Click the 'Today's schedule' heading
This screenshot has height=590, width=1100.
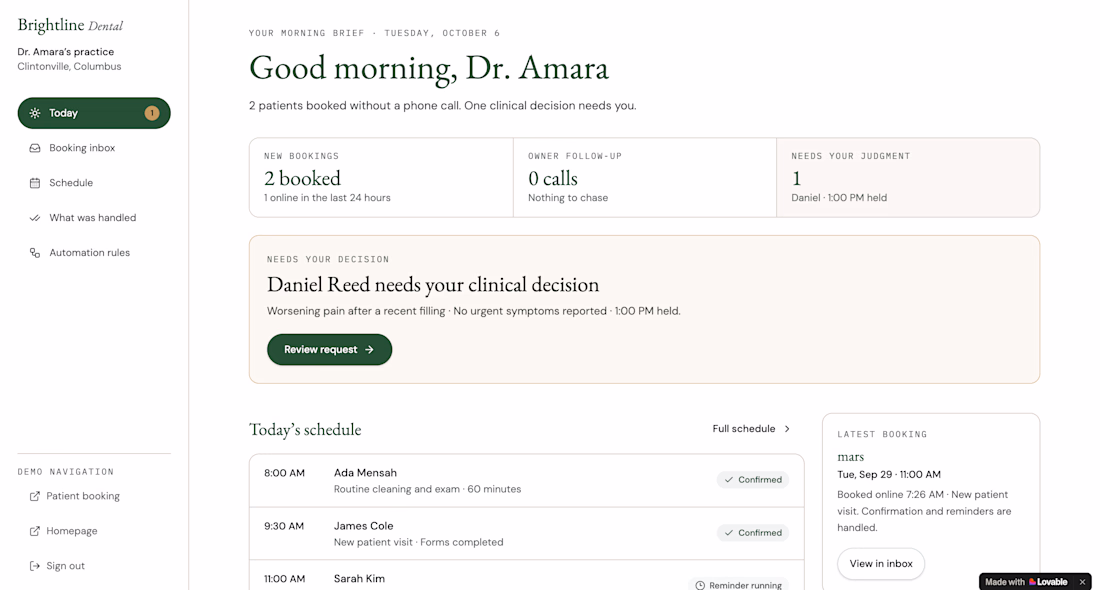pos(305,429)
